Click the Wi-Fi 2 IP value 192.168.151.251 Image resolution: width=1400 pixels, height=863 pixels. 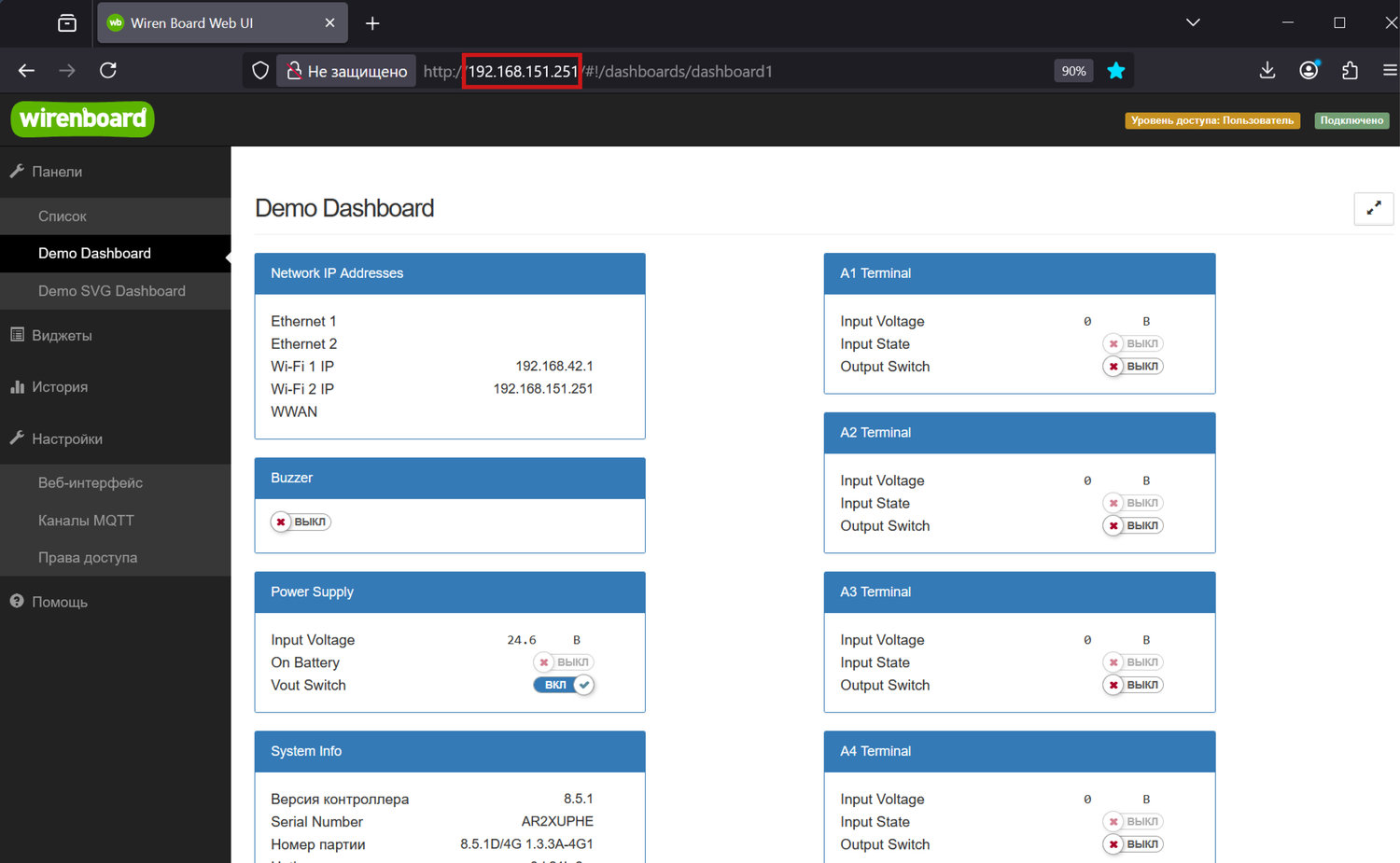(543, 389)
